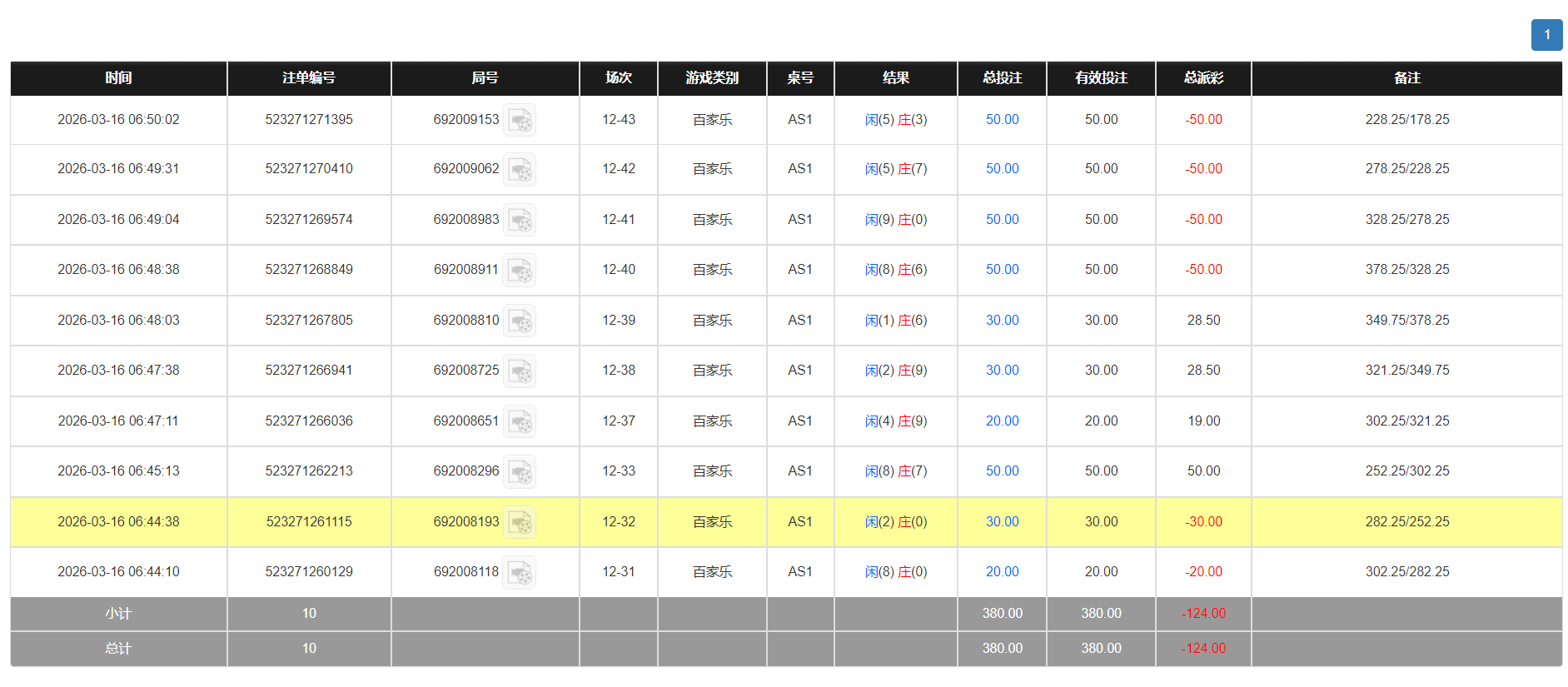1568x687 pixels.
Task: Click result 闲(5) 庄(7) in session 12-42 row
Action: point(896,169)
